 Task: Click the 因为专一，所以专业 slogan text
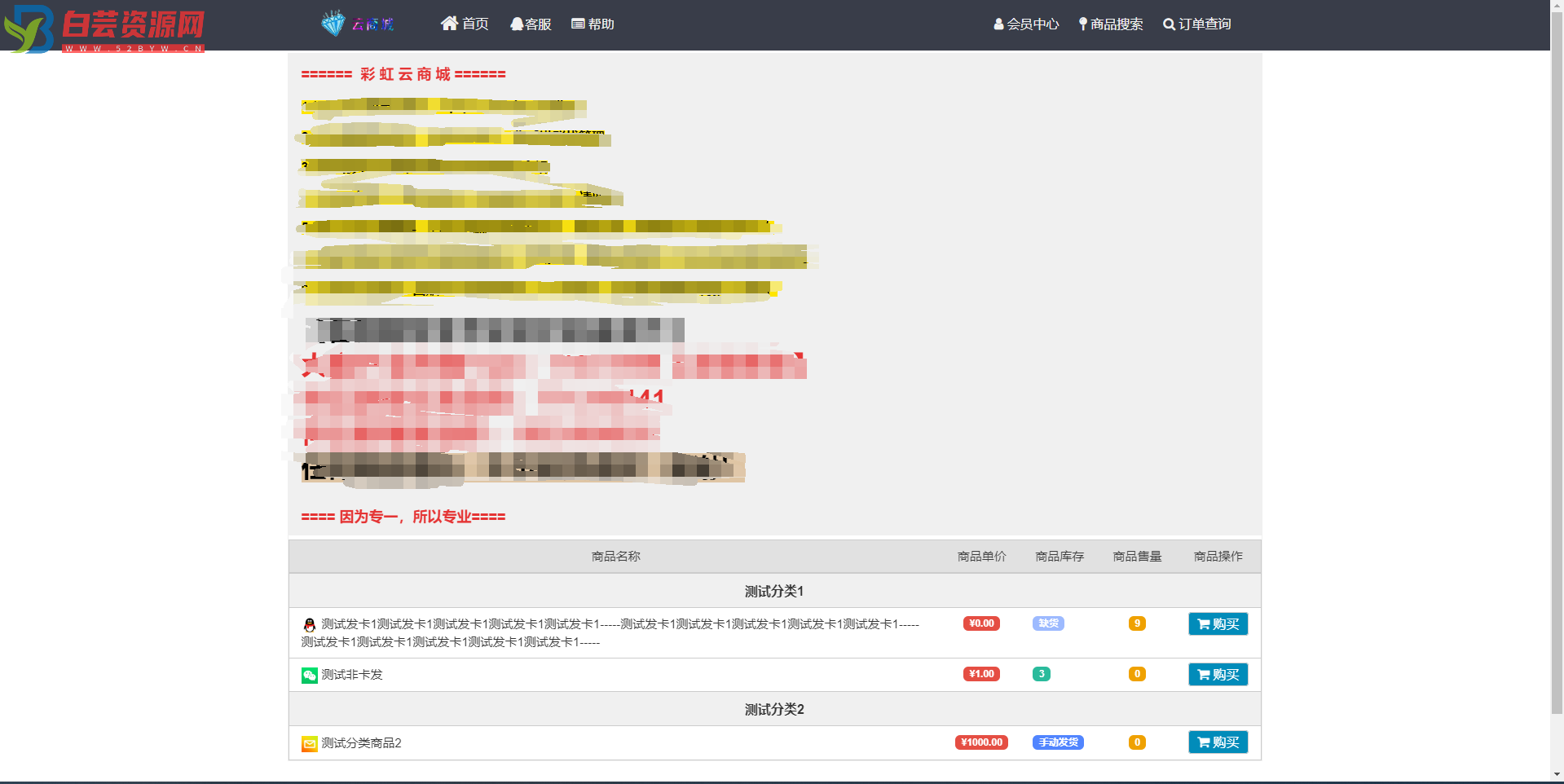[x=403, y=517]
